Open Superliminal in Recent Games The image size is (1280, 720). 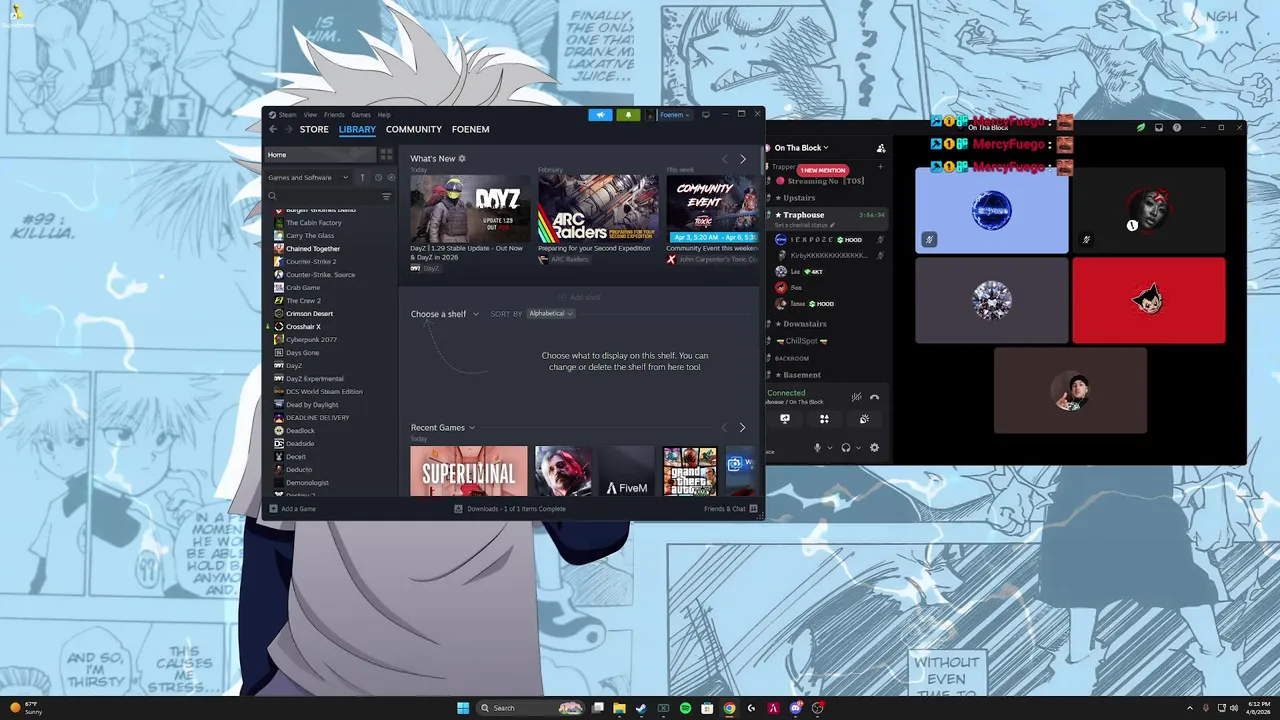click(469, 471)
